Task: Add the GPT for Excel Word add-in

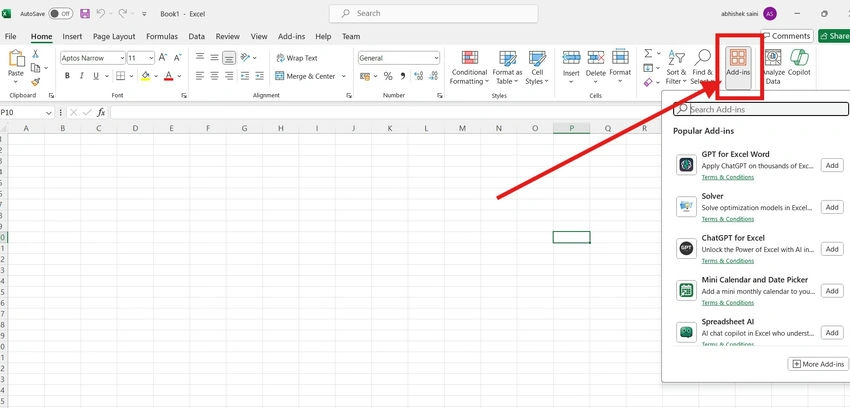Action: tap(832, 165)
